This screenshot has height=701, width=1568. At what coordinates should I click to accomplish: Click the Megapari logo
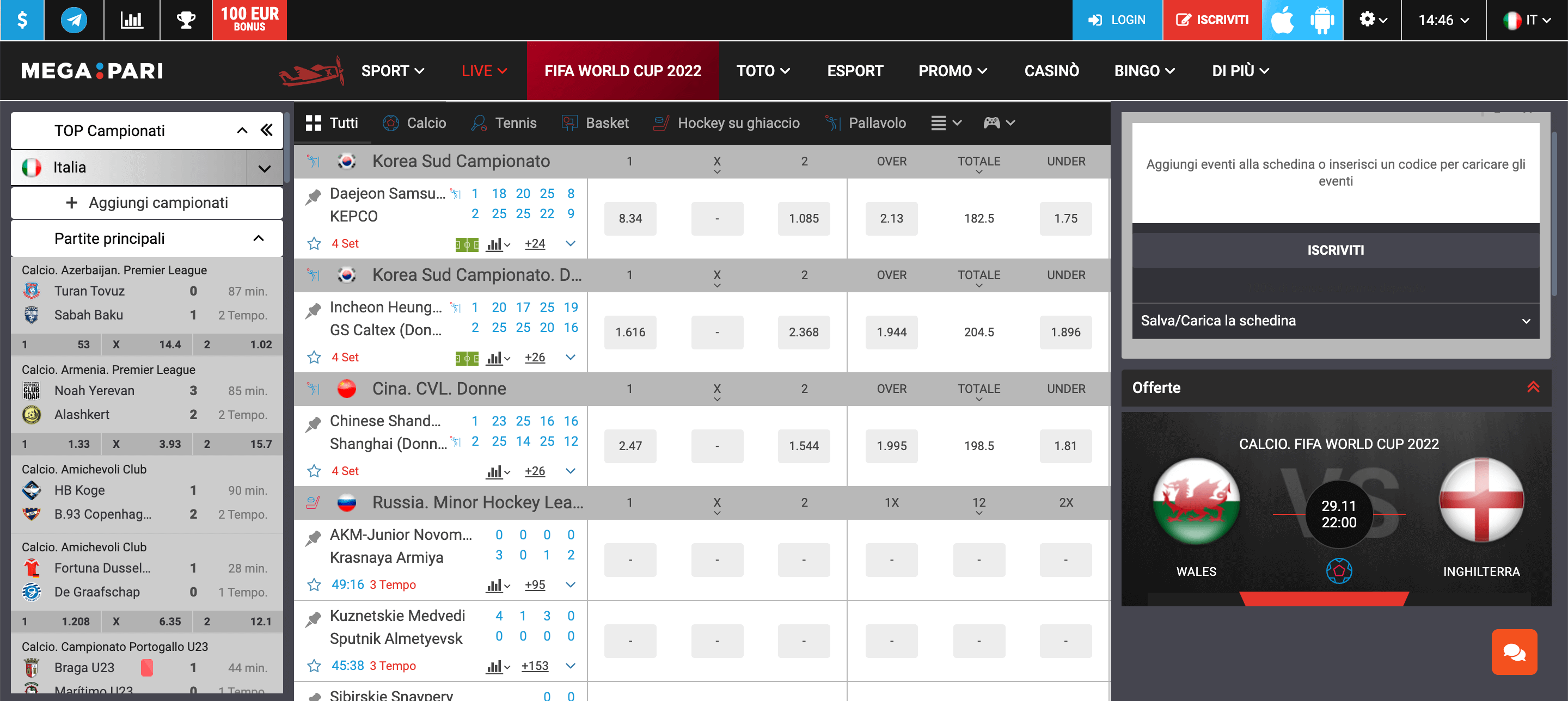[92, 71]
